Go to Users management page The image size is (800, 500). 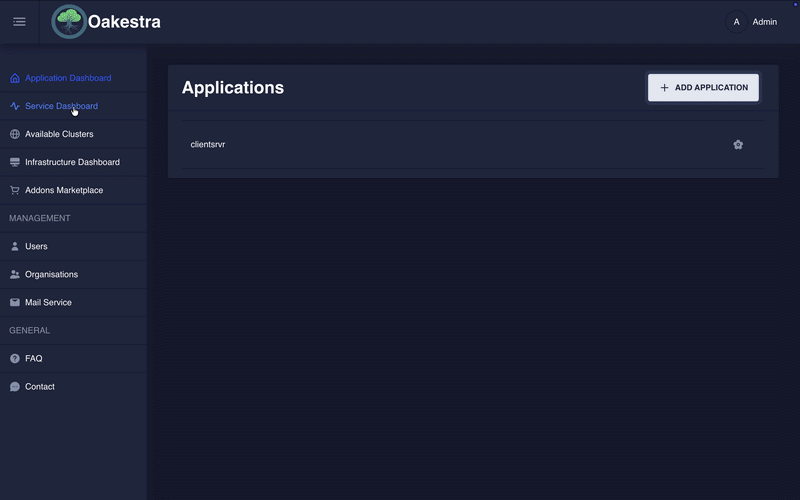coord(36,246)
